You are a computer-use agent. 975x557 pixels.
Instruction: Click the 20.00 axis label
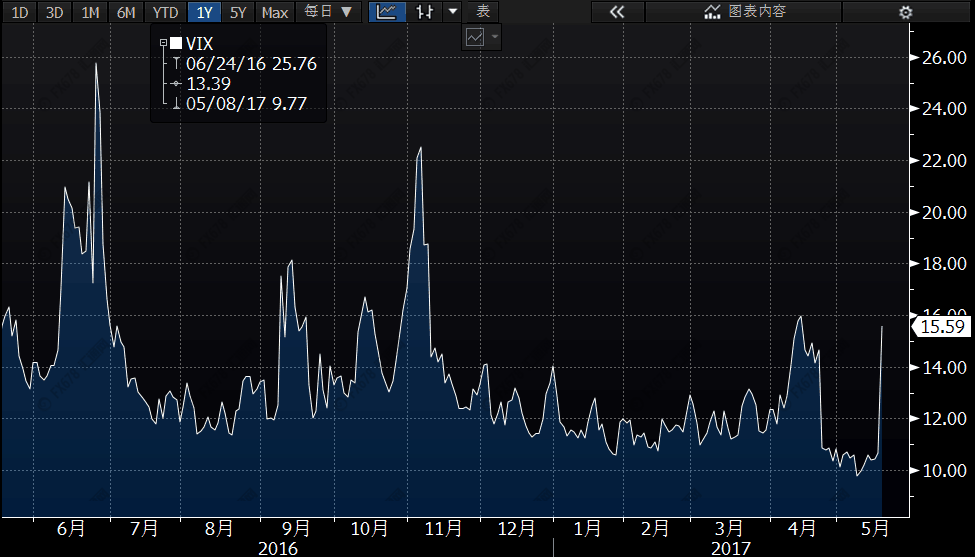(945, 213)
